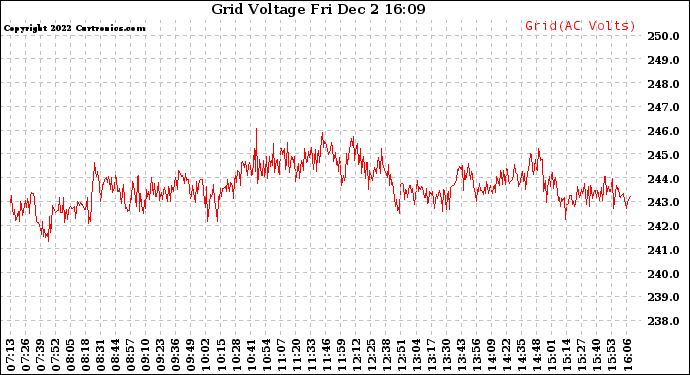Click the 08:44 time label
Viewport: 690px width, 375px height.
tap(115, 355)
